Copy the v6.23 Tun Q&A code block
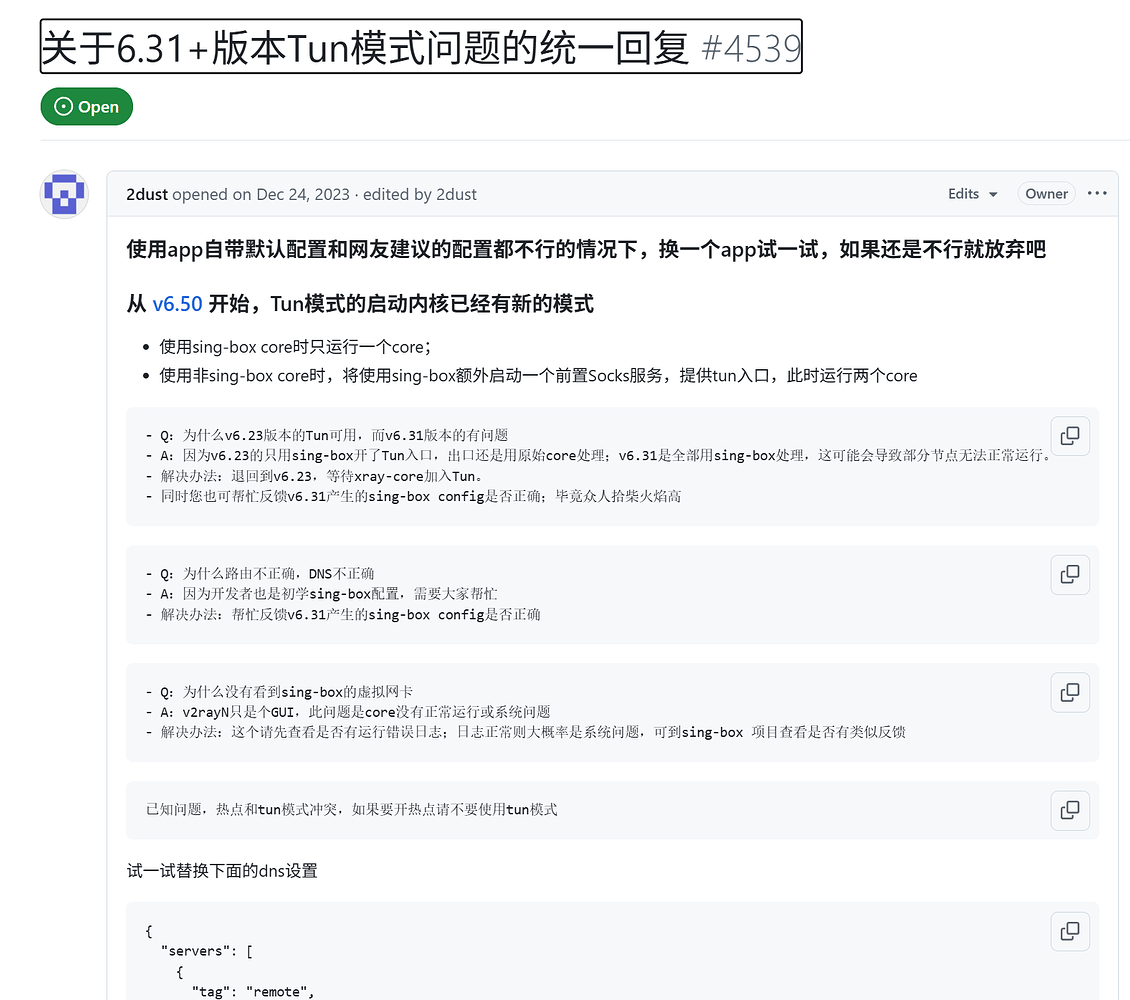This screenshot has width=1130, height=1000. [x=1069, y=436]
